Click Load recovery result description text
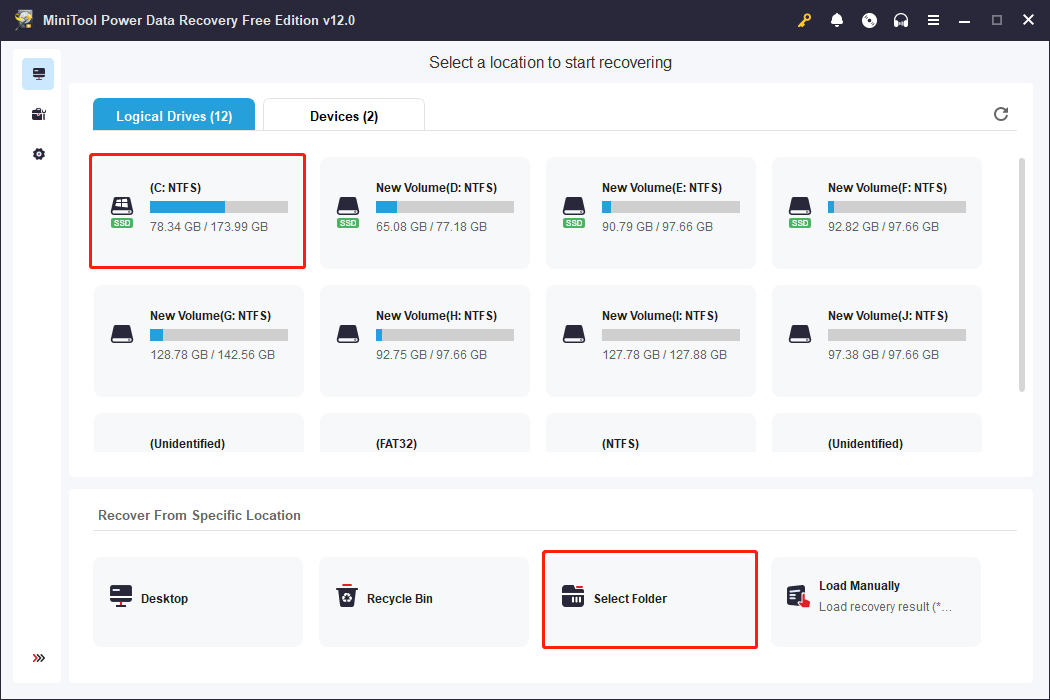 [885, 607]
